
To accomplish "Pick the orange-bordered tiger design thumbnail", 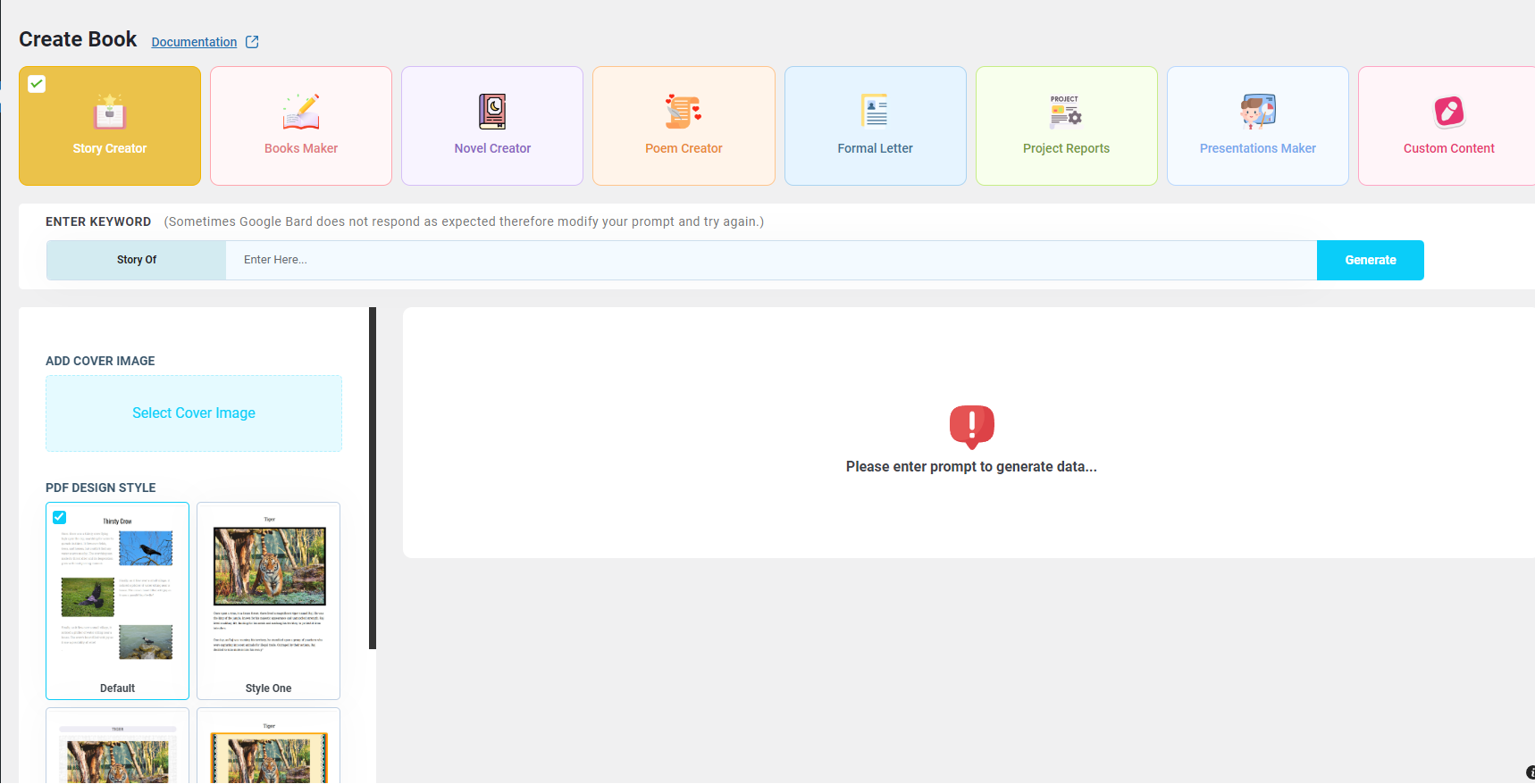I will pos(269,755).
